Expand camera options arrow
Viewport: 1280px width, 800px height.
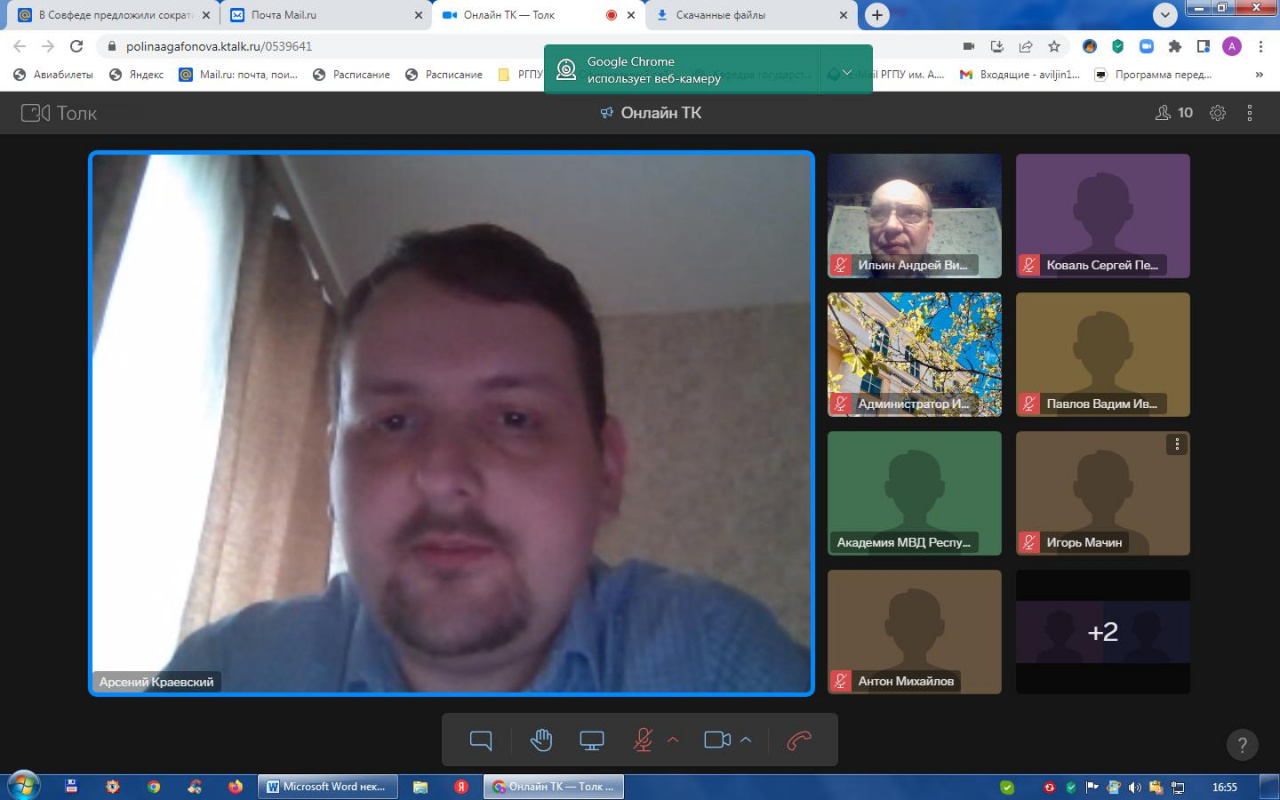(x=746, y=740)
